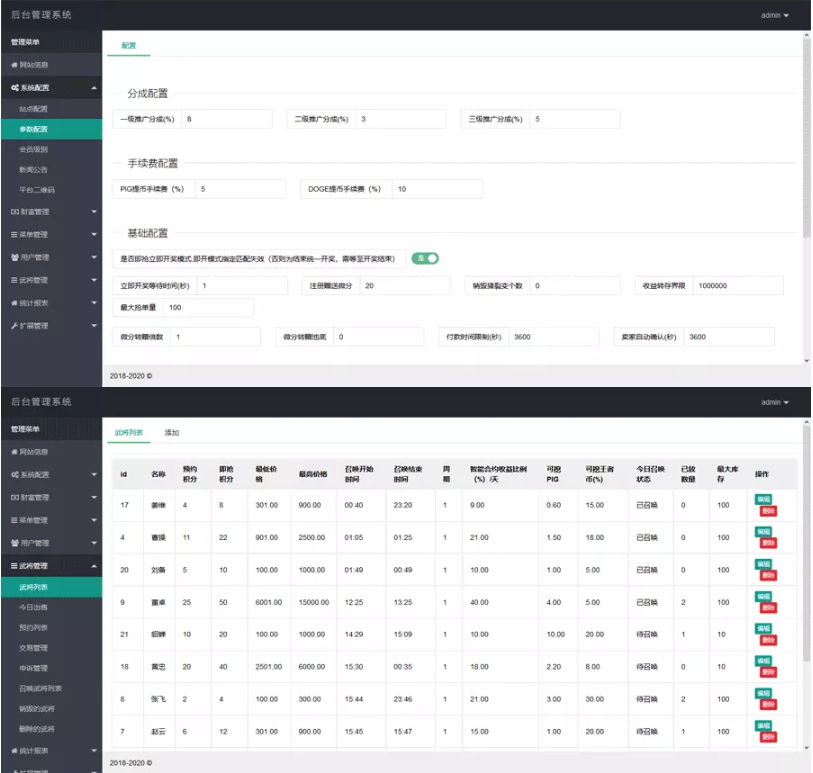This screenshot has width=813, height=773.
Task: Open the 会员级别 submenu item
Action: [33, 149]
